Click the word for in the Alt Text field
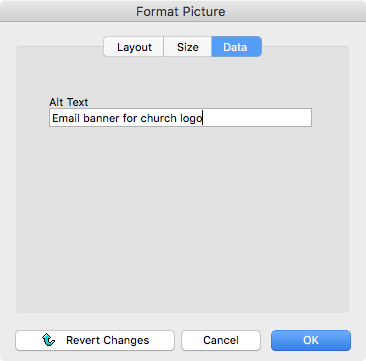This screenshot has width=366, height=361. point(130,118)
